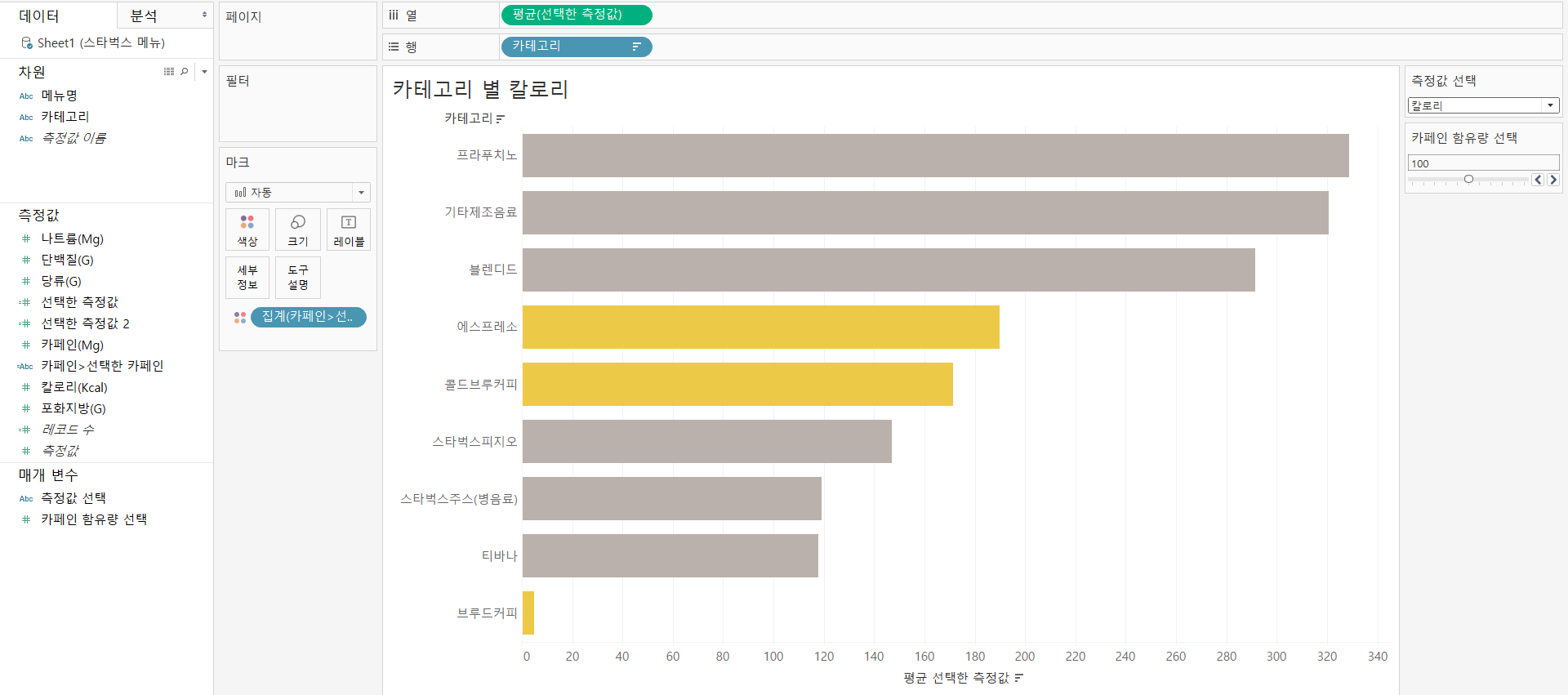Viewport: 1568px width, 695px height.
Task: Click the 집계(카페인>선.. color pill
Action: (x=309, y=317)
